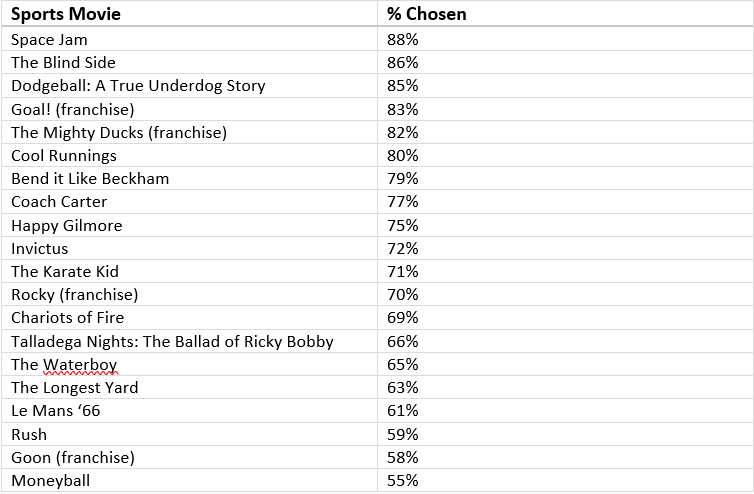Click the % Chosen header cell
Image resolution: width=754 pixels, height=494 pixels.
coord(565,13)
